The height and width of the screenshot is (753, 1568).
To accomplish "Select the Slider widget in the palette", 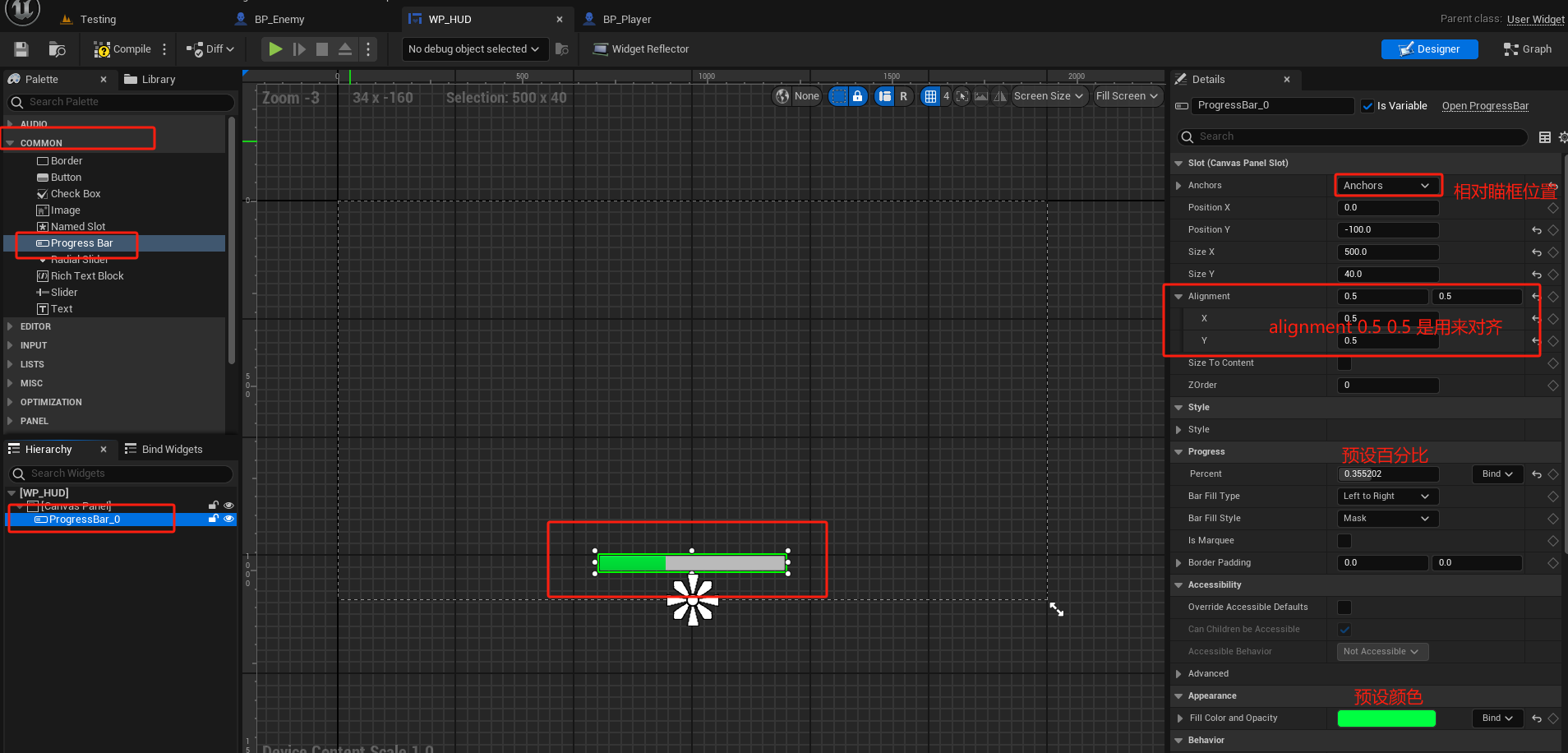I will [x=57, y=293].
